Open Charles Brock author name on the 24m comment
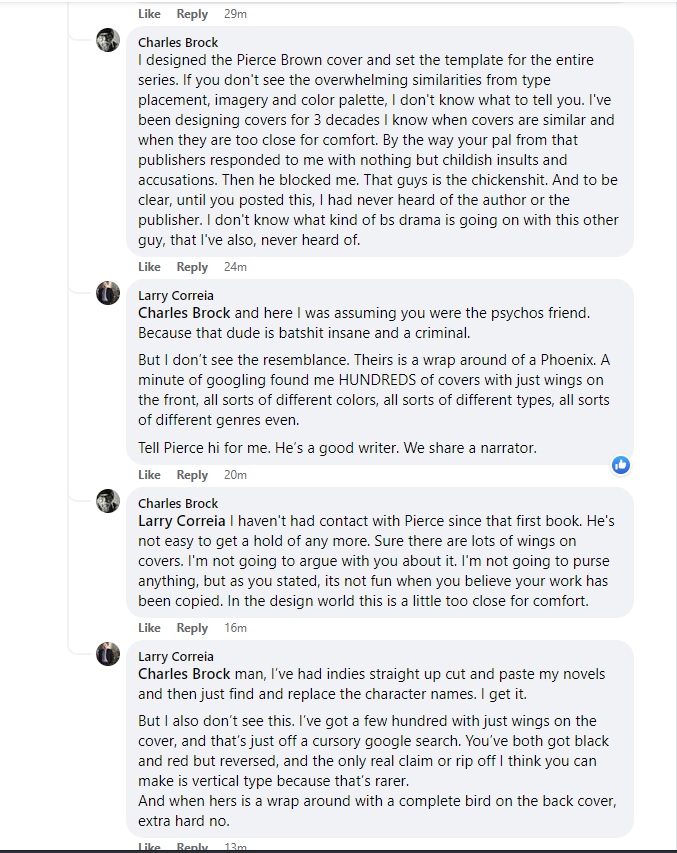This screenshot has height=853, width=677. pyautogui.click(x=178, y=43)
